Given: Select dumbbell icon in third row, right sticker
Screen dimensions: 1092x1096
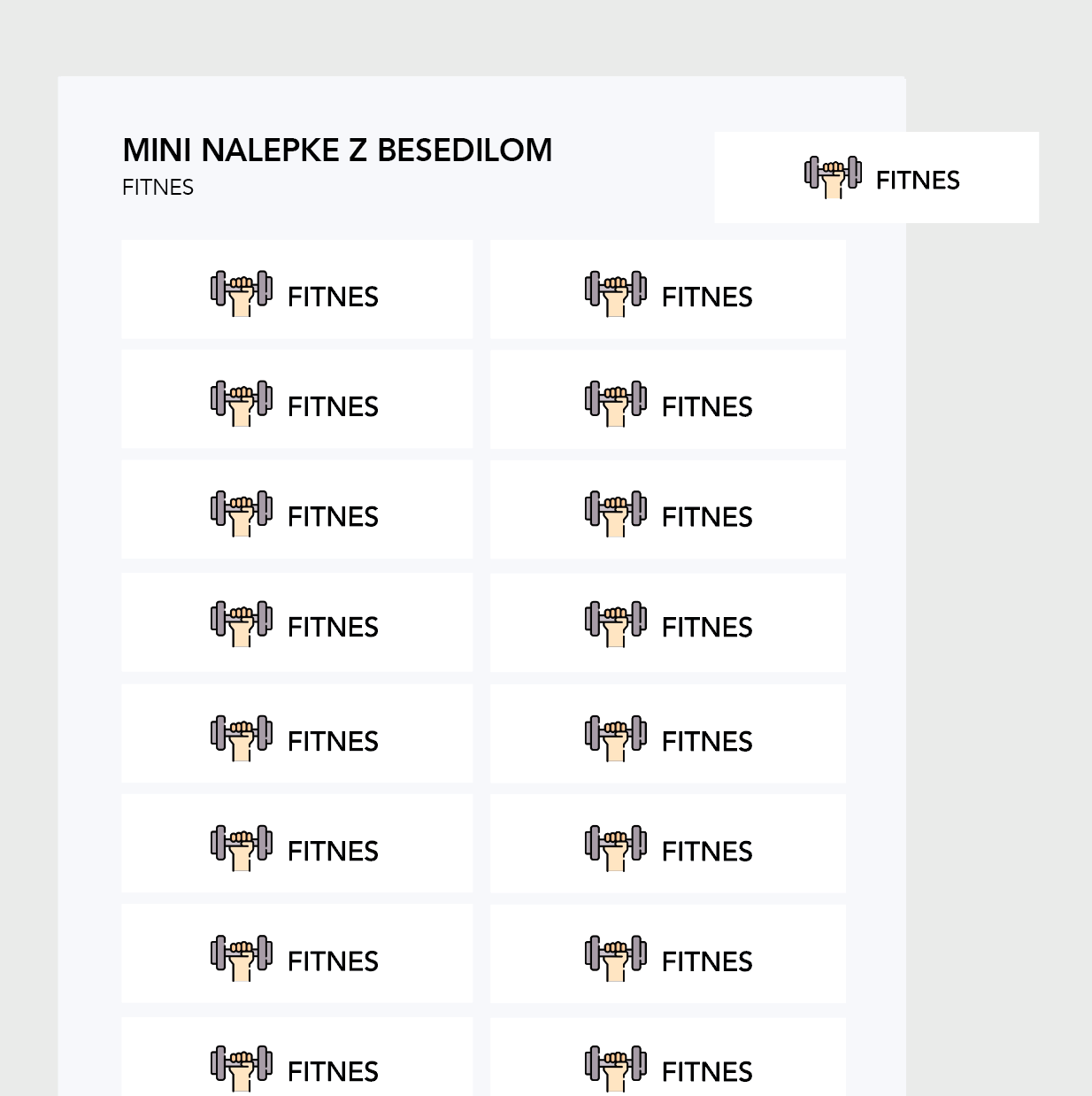Looking at the screenshot, I should point(616,513).
